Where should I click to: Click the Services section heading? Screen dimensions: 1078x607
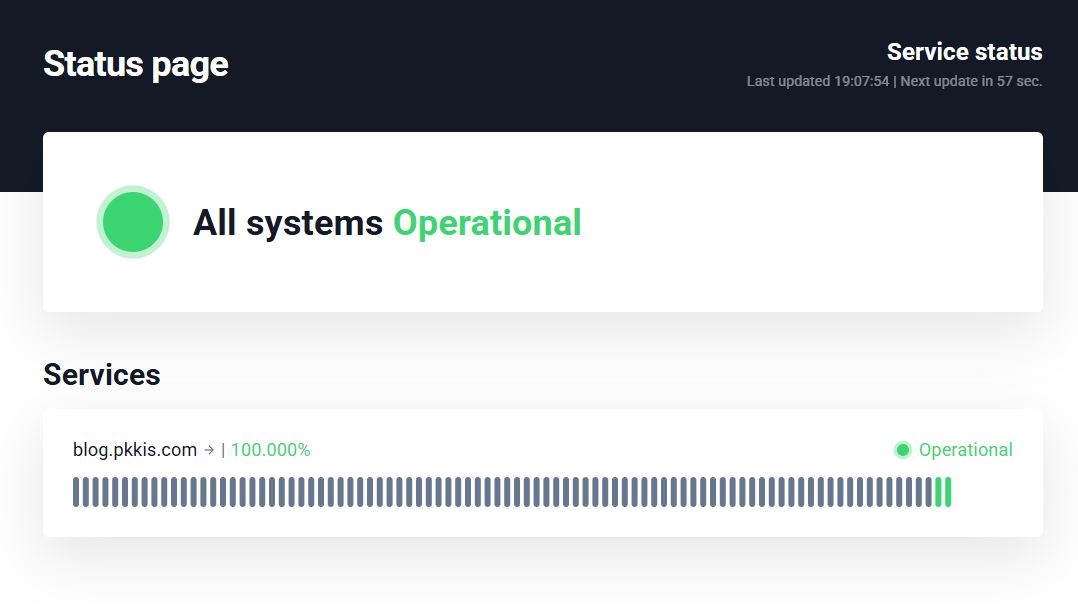point(102,375)
